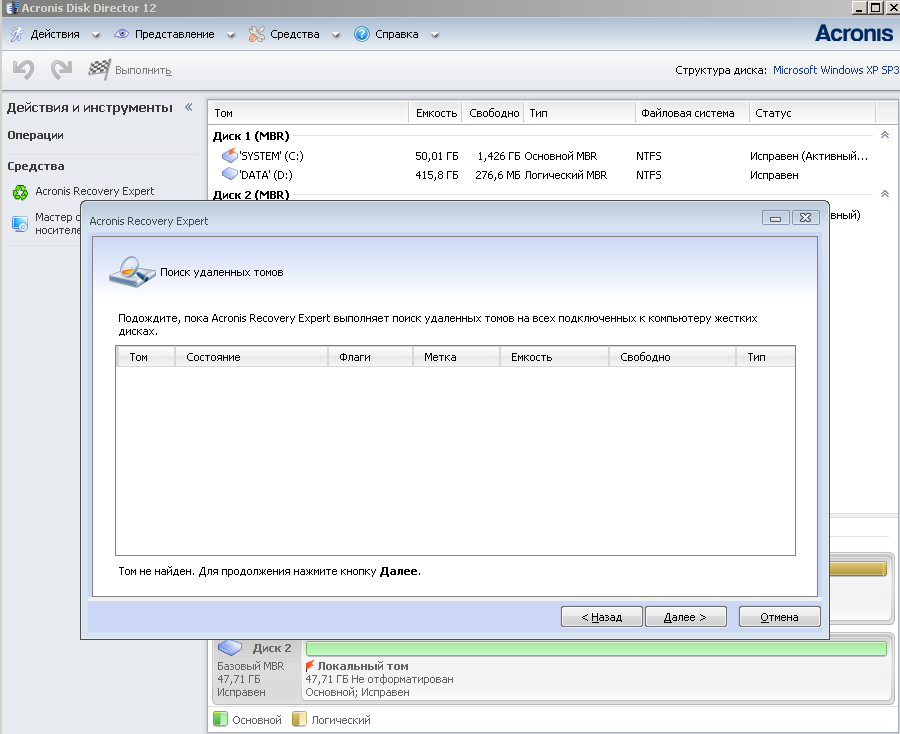
Task: Click the Действия running-man icon
Action: pyautogui.click(x=17, y=34)
